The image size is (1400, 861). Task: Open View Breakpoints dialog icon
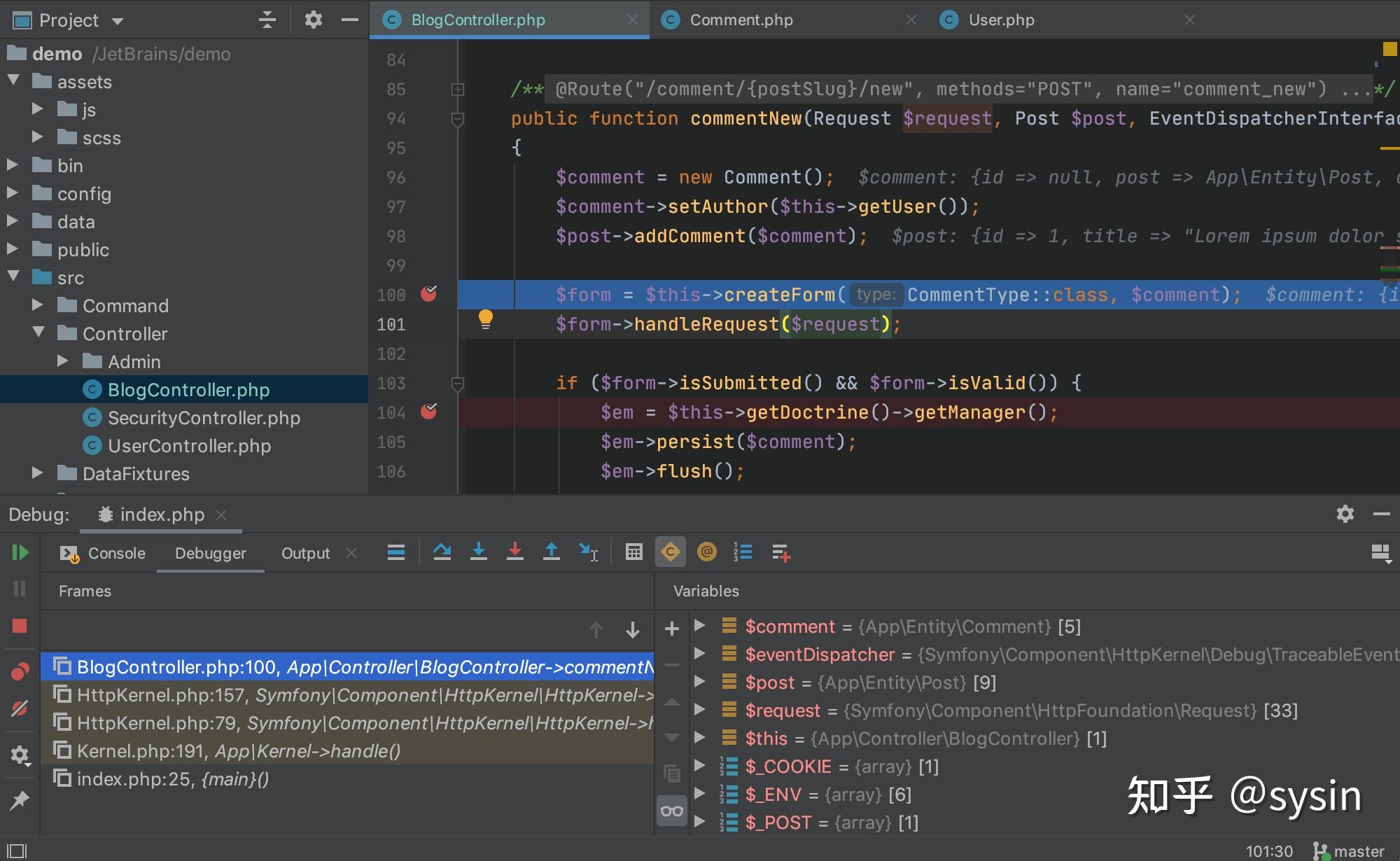tap(20, 671)
